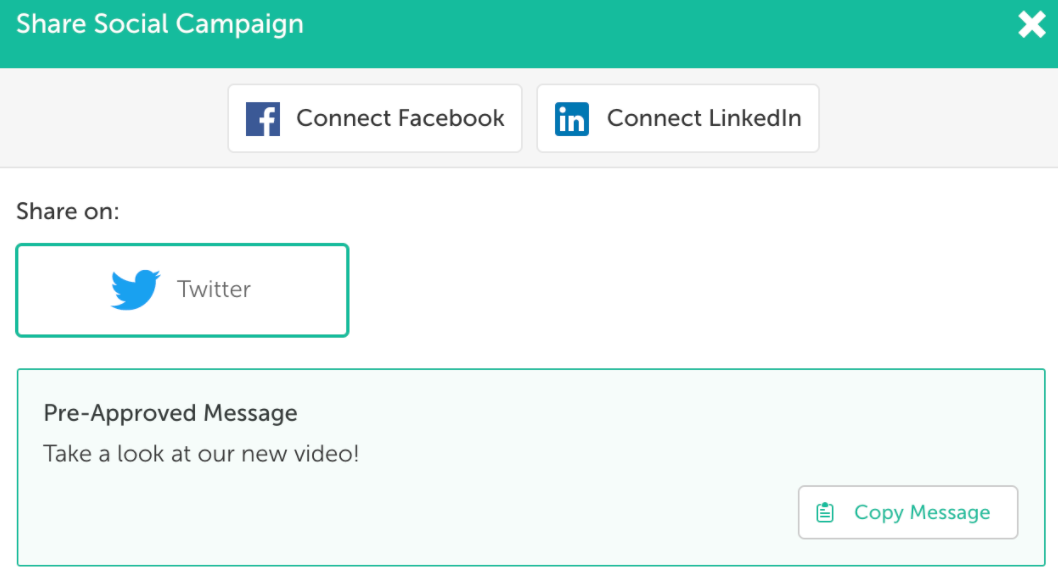Click the Connect LinkedIn button label
Screen dimensions: 1058x588
coord(703,118)
